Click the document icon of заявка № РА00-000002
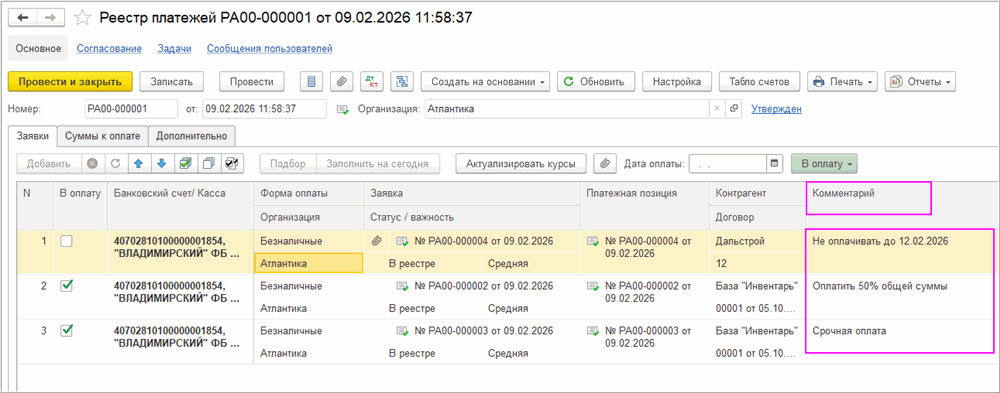 click(x=402, y=286)
